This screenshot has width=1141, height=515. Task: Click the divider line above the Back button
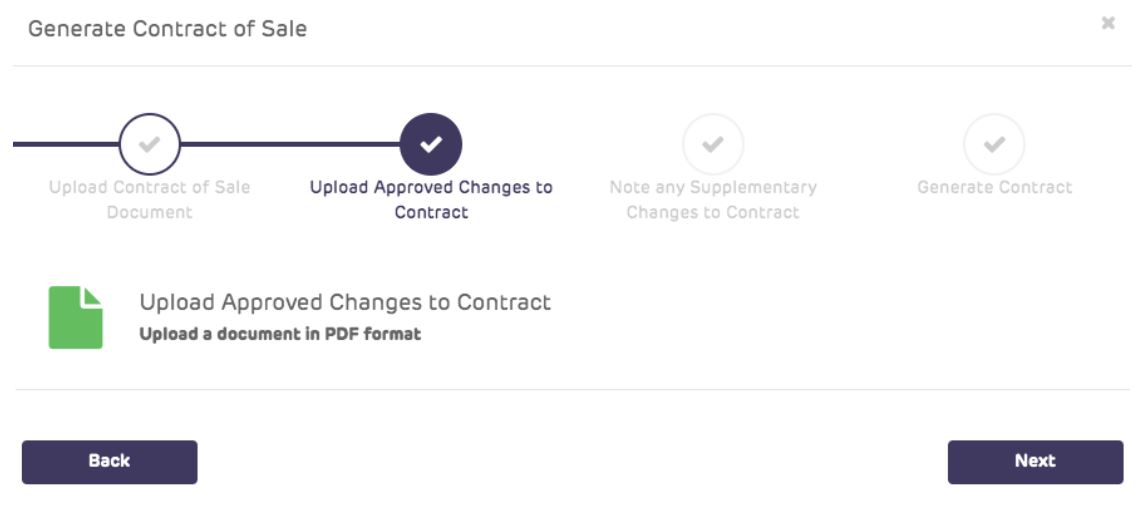570,389
